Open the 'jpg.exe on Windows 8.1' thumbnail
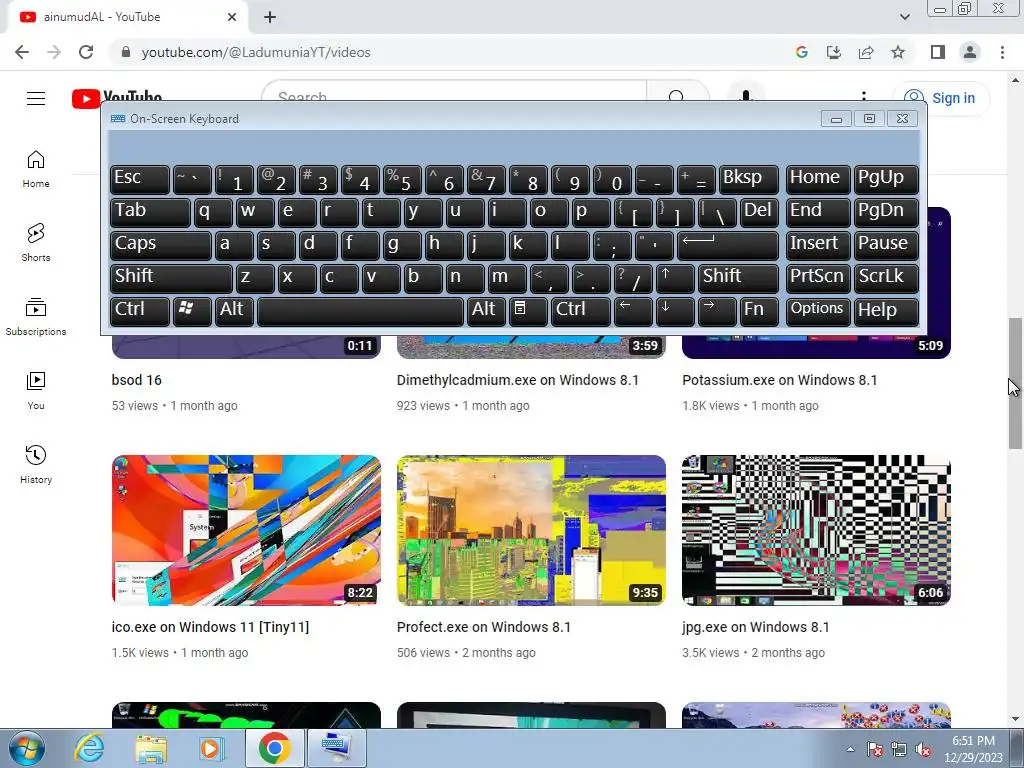The height and width of the screenshot is (768, 1024). point(816,530)
